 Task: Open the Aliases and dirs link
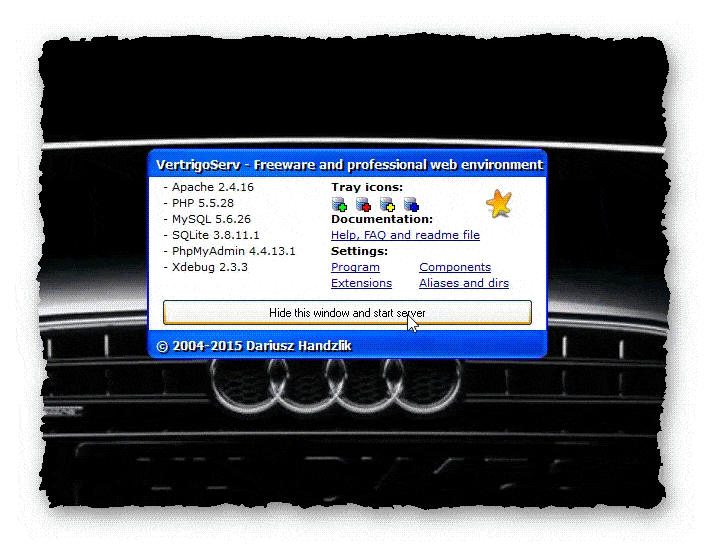tap(464, 283)
